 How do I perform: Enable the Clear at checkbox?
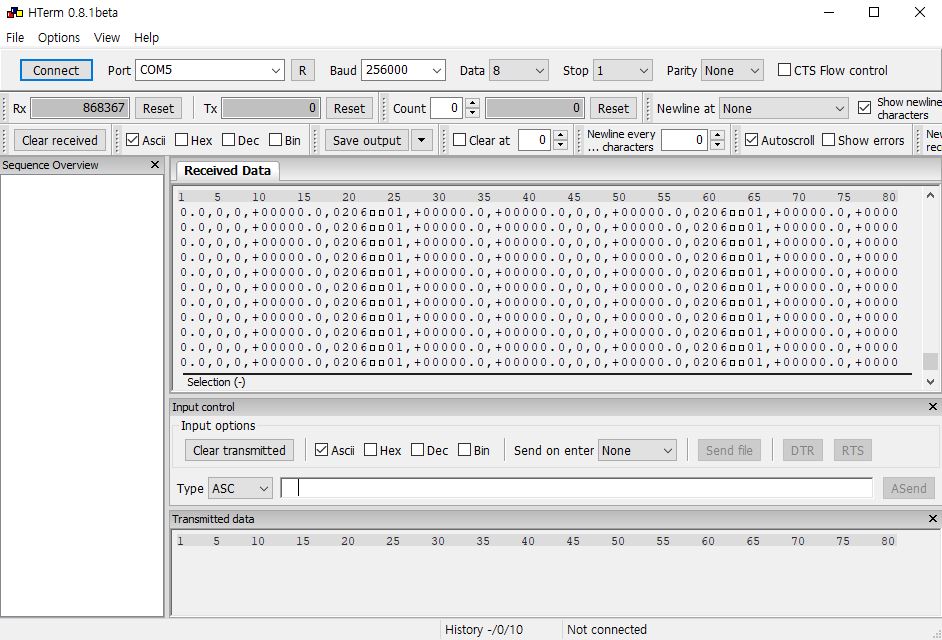460,140
